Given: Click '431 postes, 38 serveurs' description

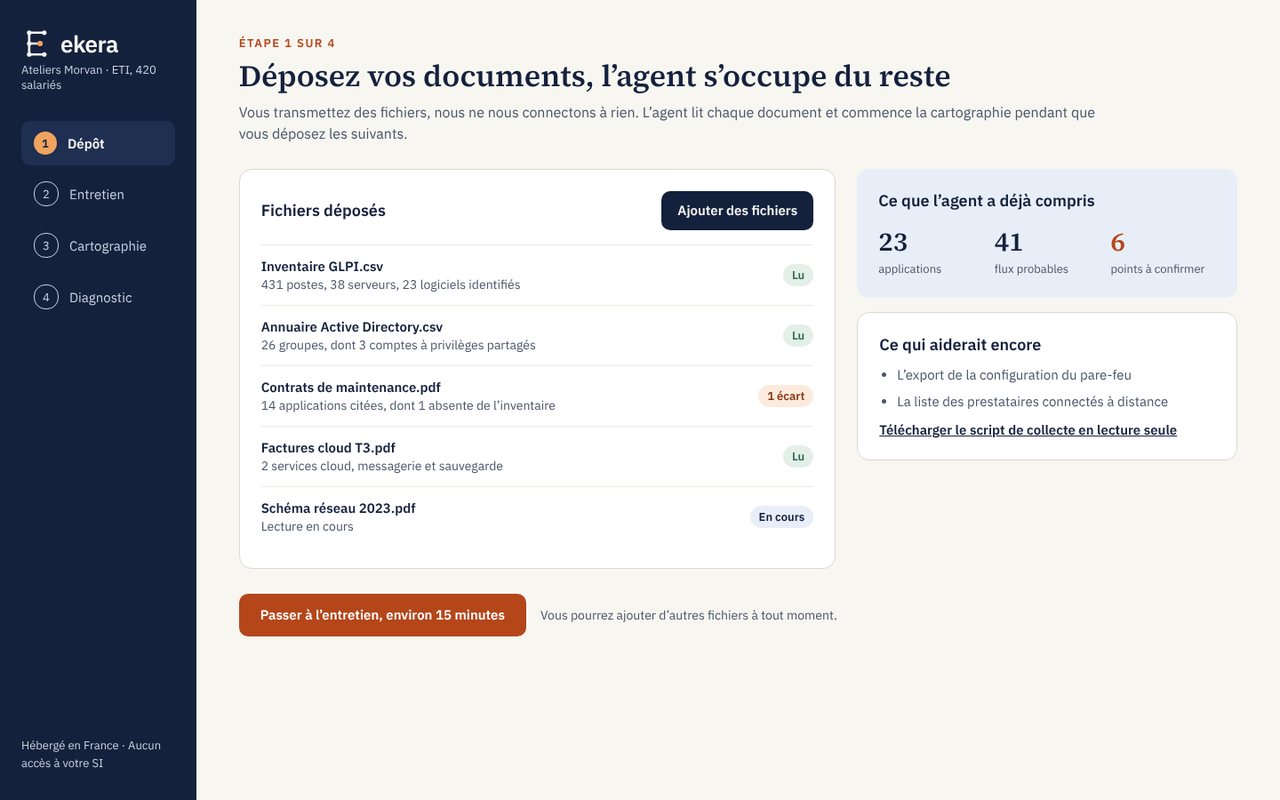Looking at the screenshot, I should [390, 285].
